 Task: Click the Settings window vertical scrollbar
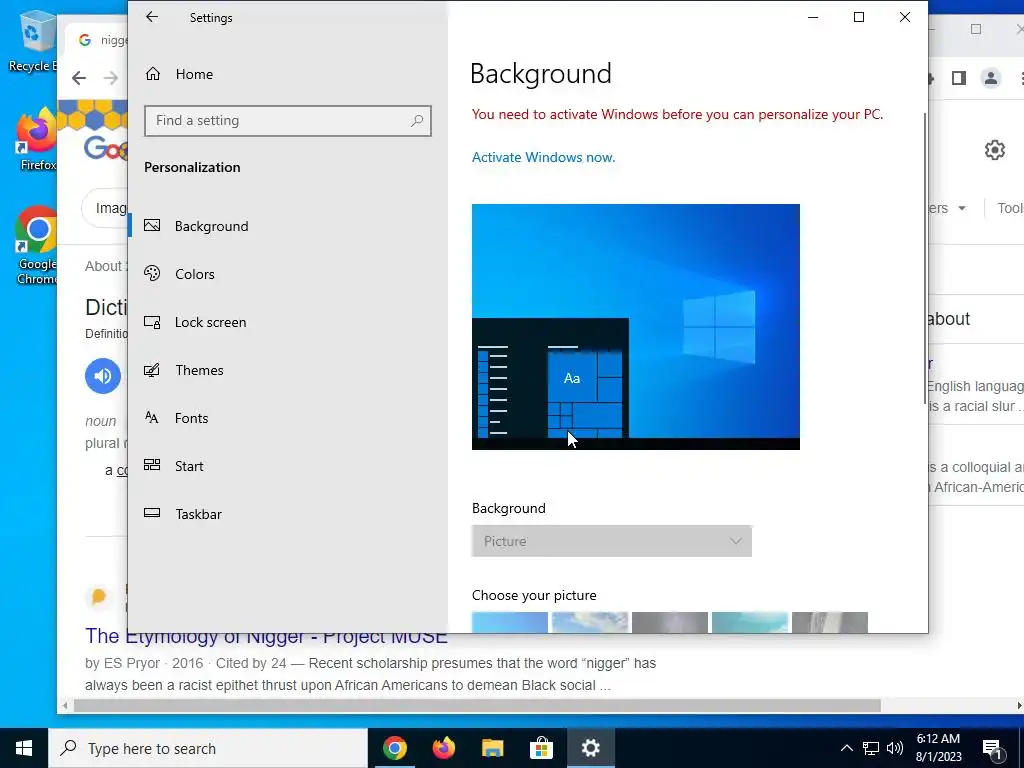[x=924, y=258]
